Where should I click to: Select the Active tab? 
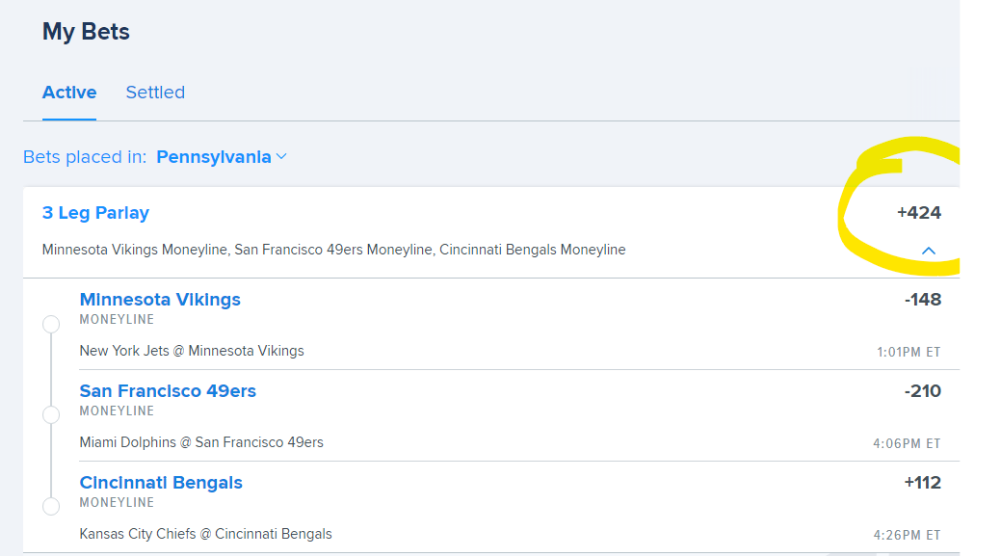69,92
